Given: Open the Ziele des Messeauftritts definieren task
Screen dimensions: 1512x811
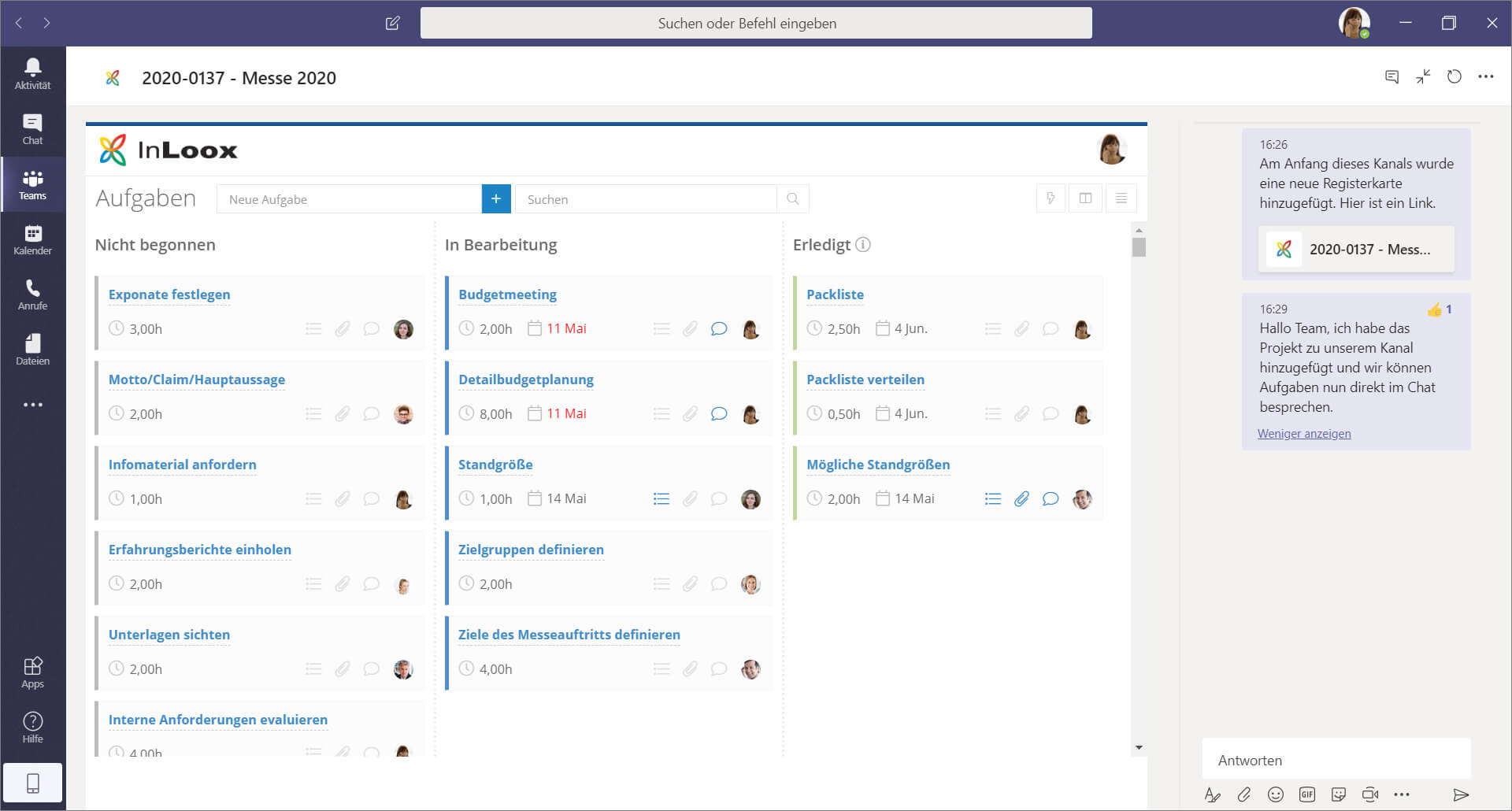Looking at the screenshot, I should coord(569,635).
